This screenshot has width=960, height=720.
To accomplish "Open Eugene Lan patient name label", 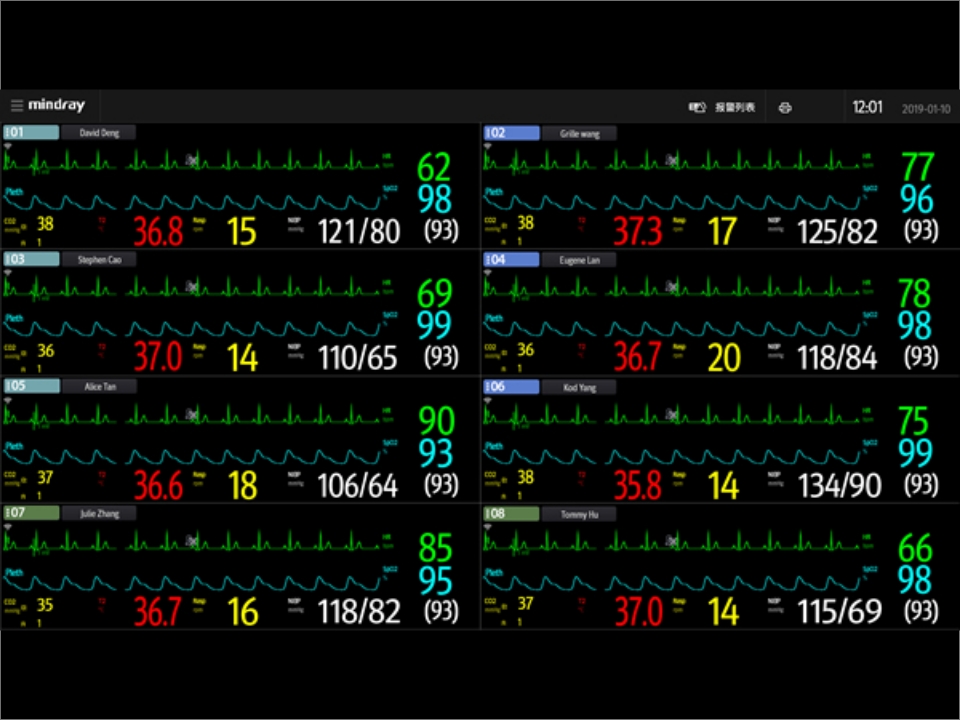I will tap(578, 260).
